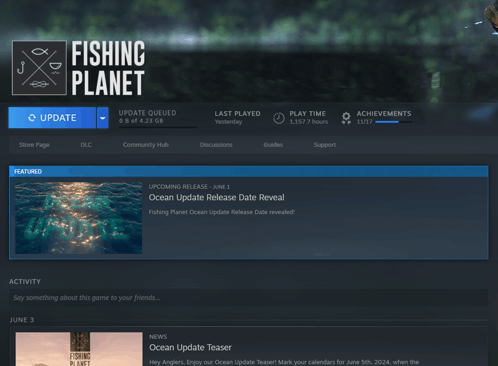The image size is (498, 366).
Task: Select the Guides tab
Action: (273, 145)
